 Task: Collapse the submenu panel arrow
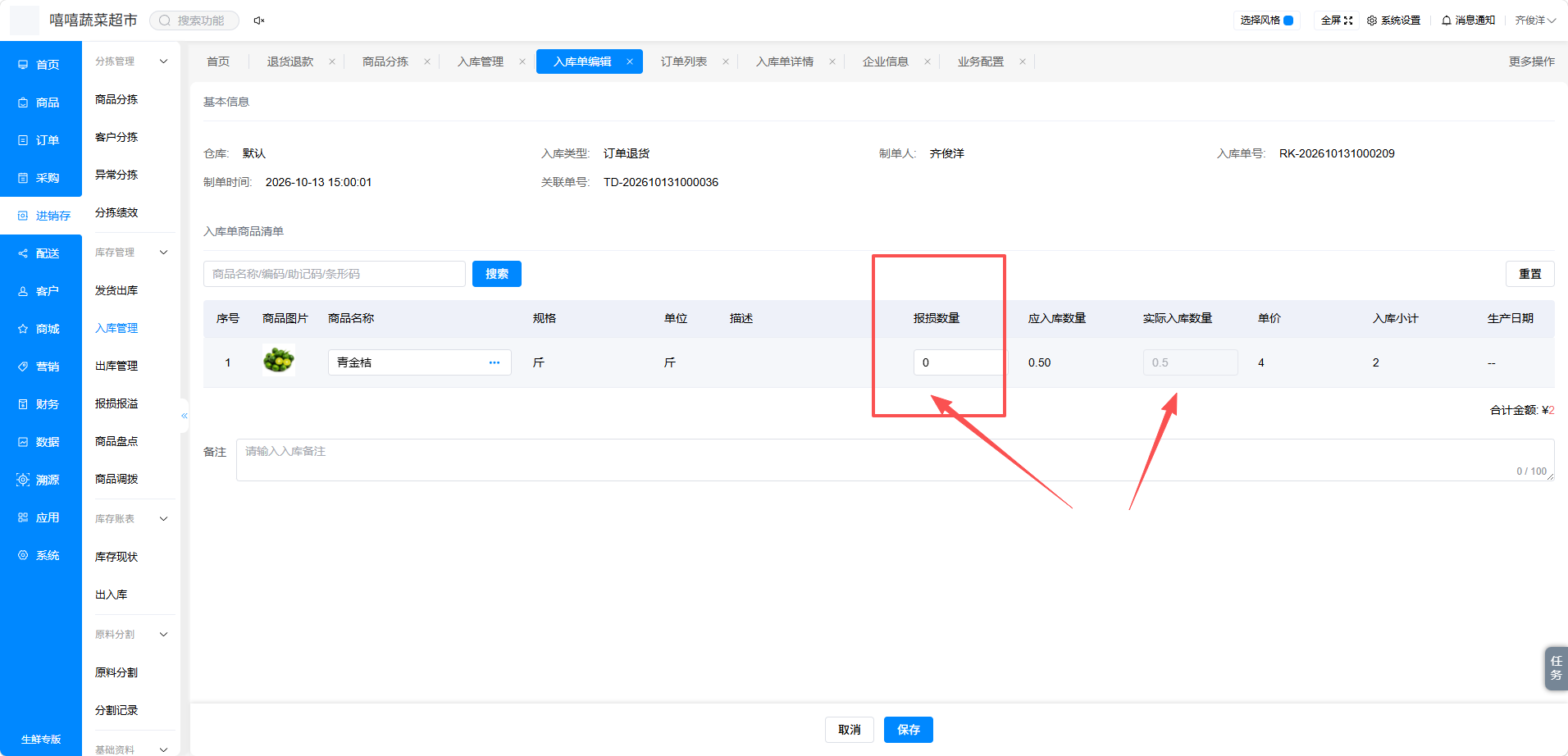click(x=185, y=416)
